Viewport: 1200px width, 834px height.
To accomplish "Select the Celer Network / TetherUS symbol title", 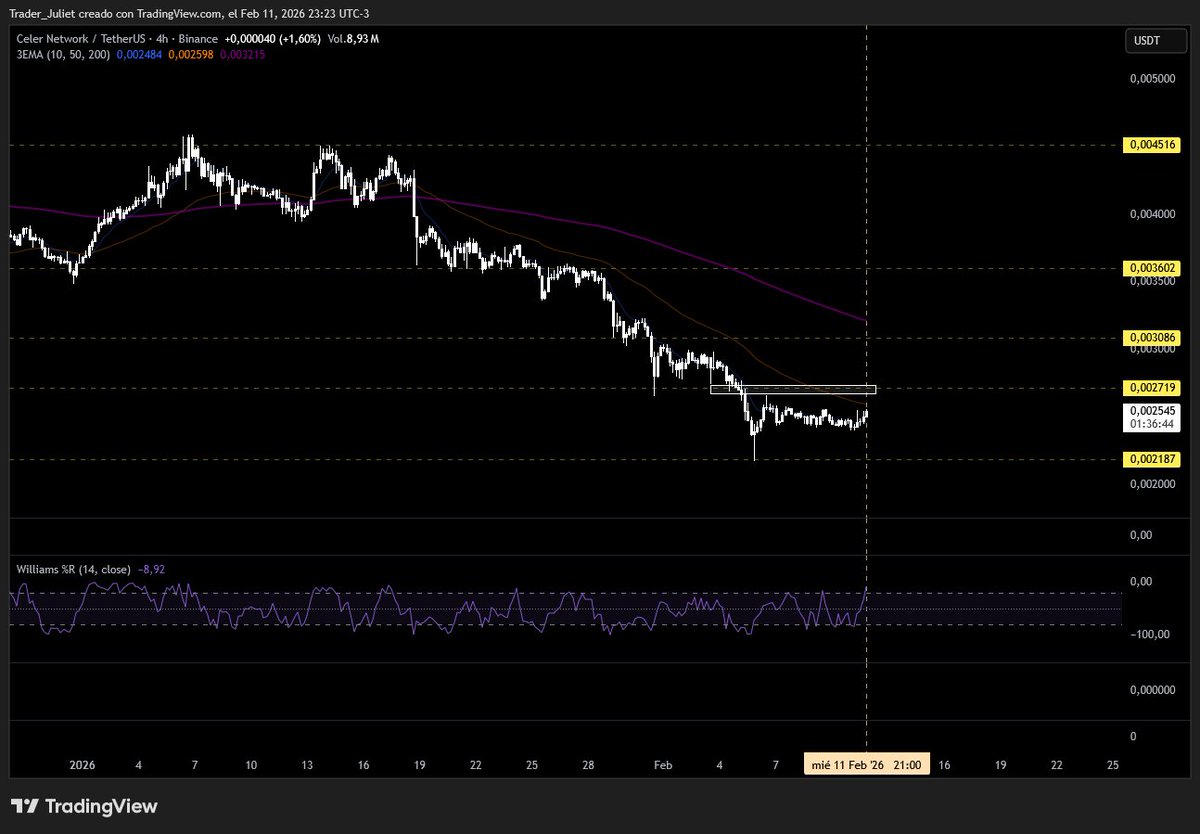I will [81, 39].
